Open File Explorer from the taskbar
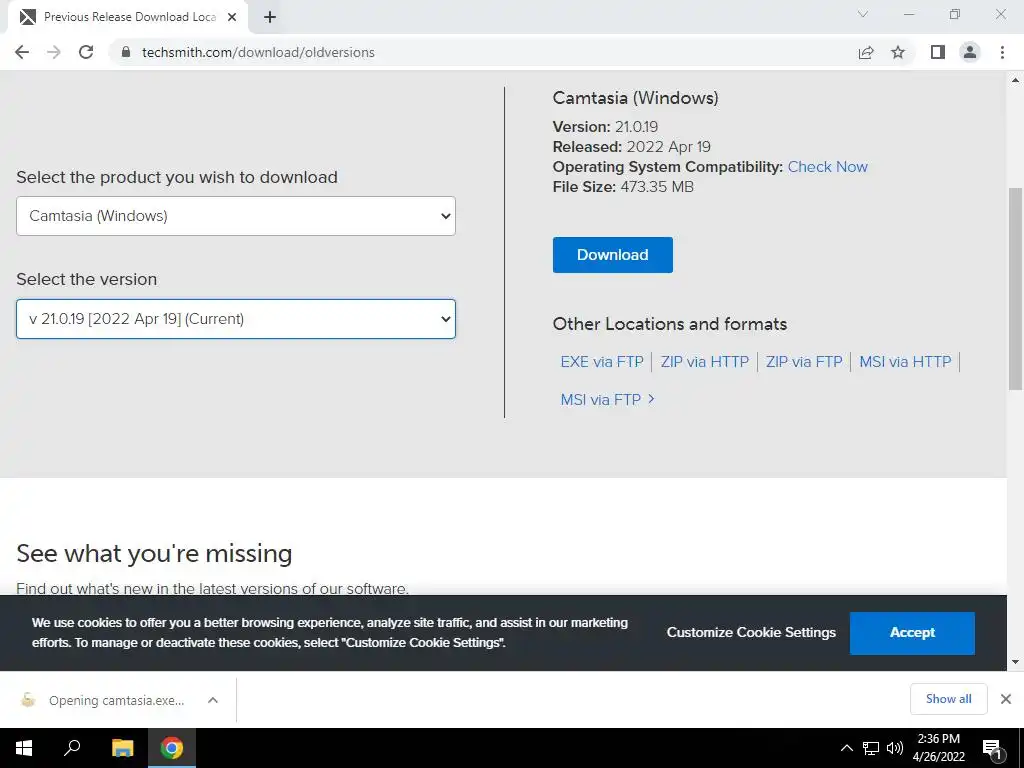Image resolution: width=1024 pixels, height=768 pixels. [122, 748]
